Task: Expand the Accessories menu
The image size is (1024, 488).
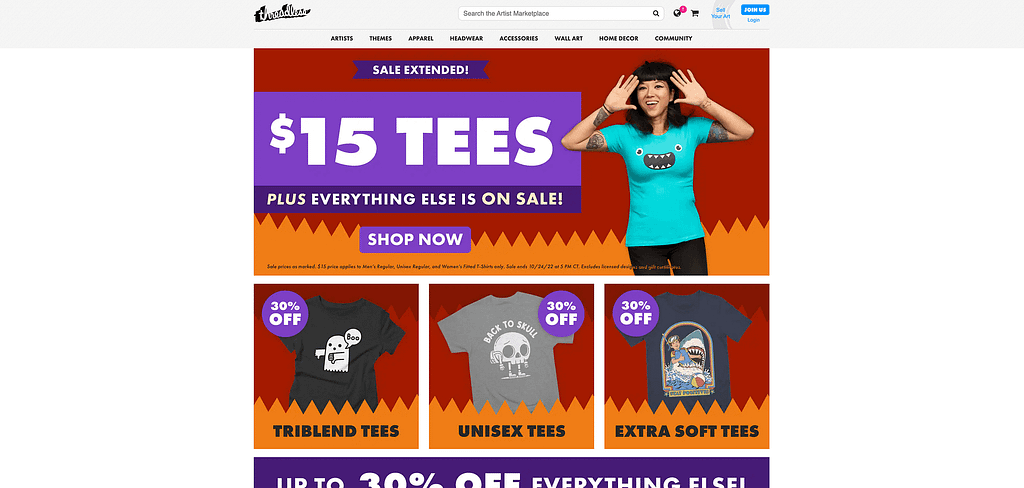Action: [x=519, y=39]
